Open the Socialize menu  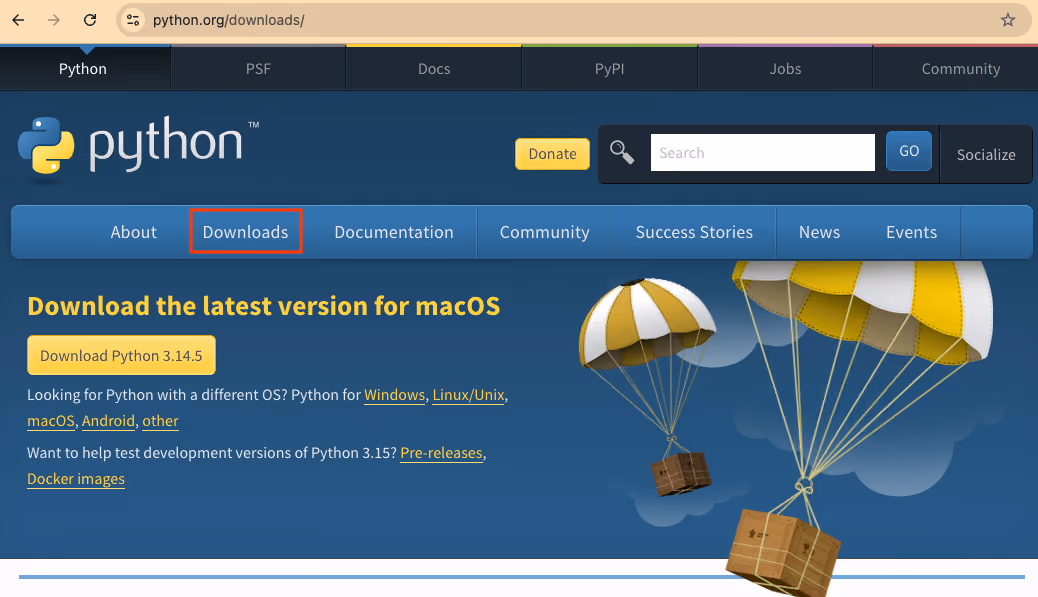click(986, 154)
